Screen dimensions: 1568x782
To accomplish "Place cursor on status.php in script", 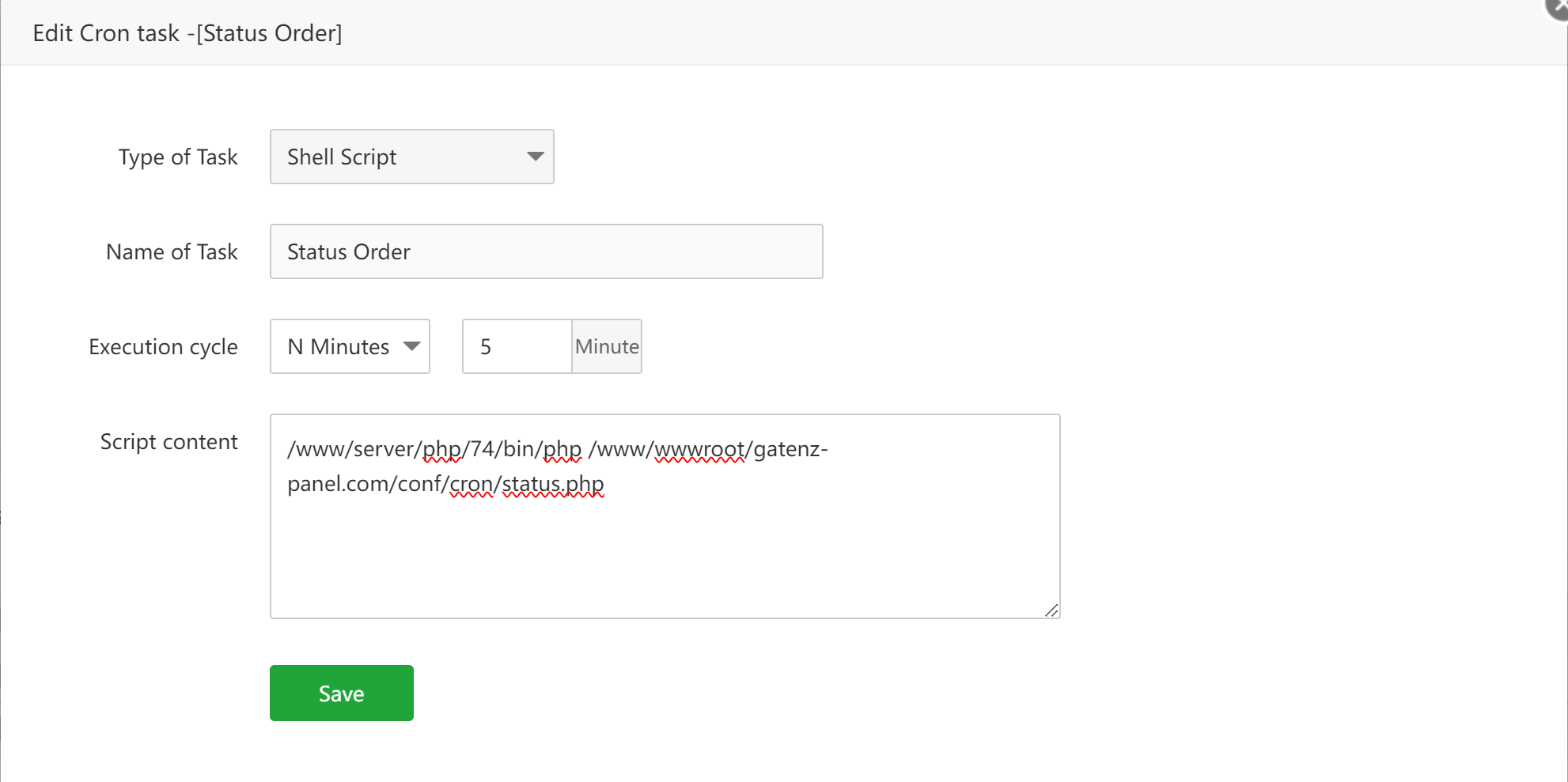I will click(x=553, y=484).
